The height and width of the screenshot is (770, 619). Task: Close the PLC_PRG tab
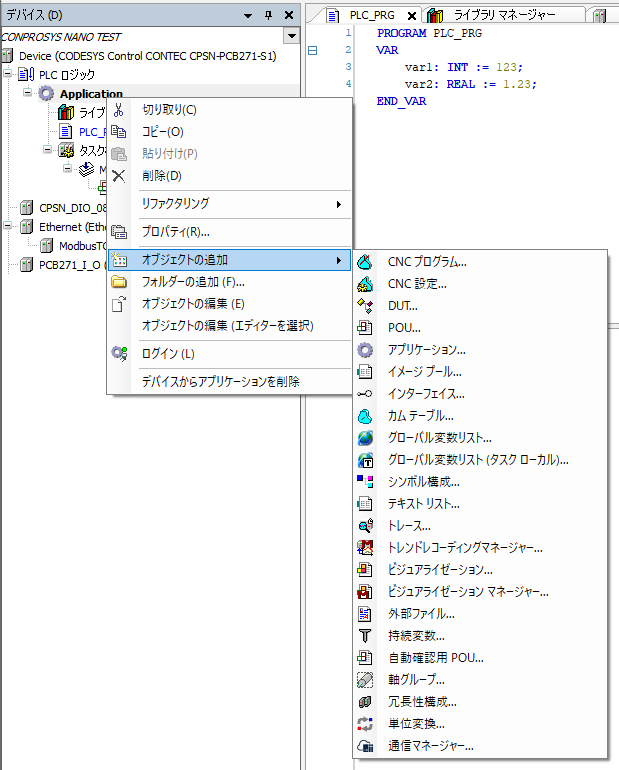[x=412, y=16]
